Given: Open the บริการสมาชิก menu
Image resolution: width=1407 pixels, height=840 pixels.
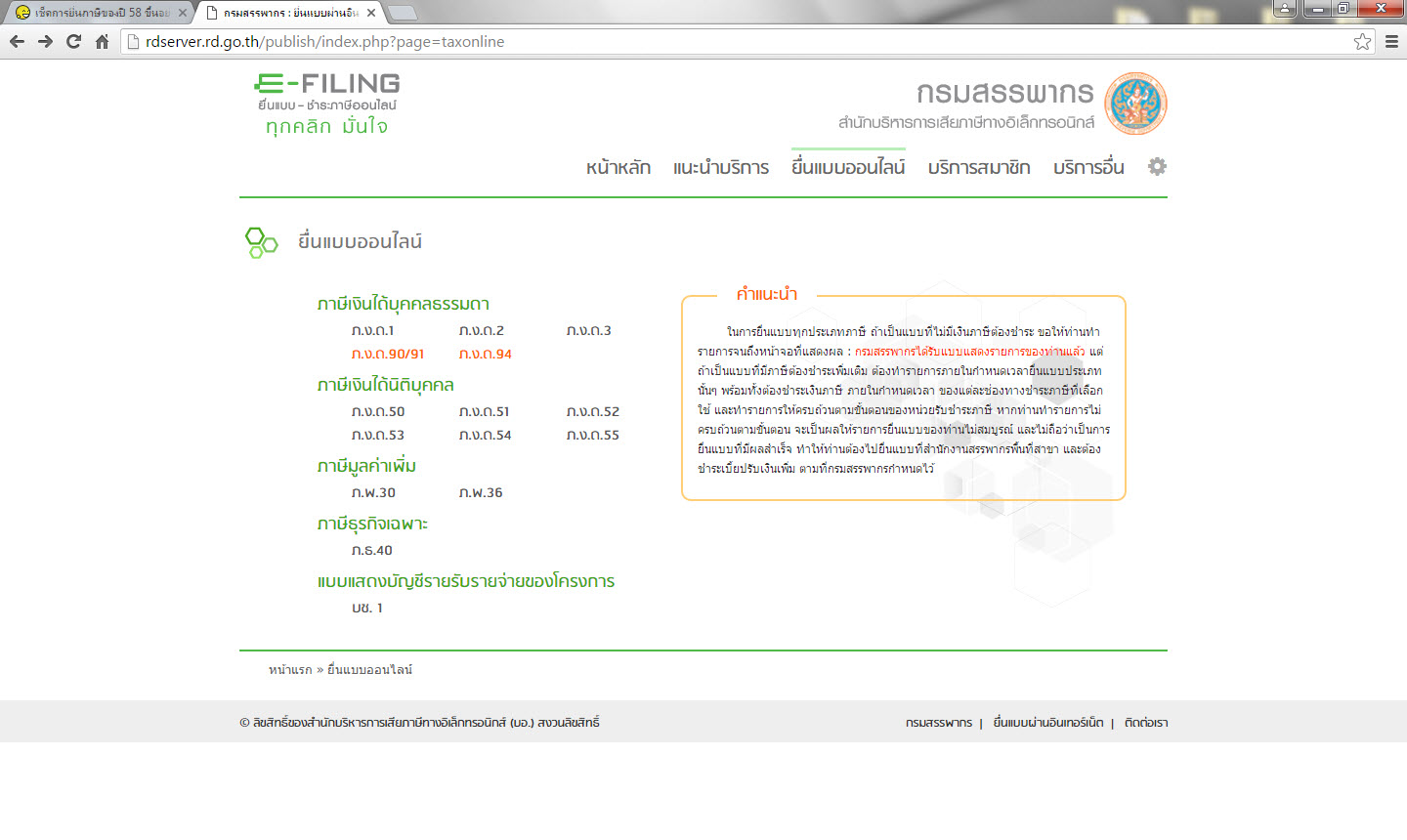Looking at the screenshot, I should (979, 167).
